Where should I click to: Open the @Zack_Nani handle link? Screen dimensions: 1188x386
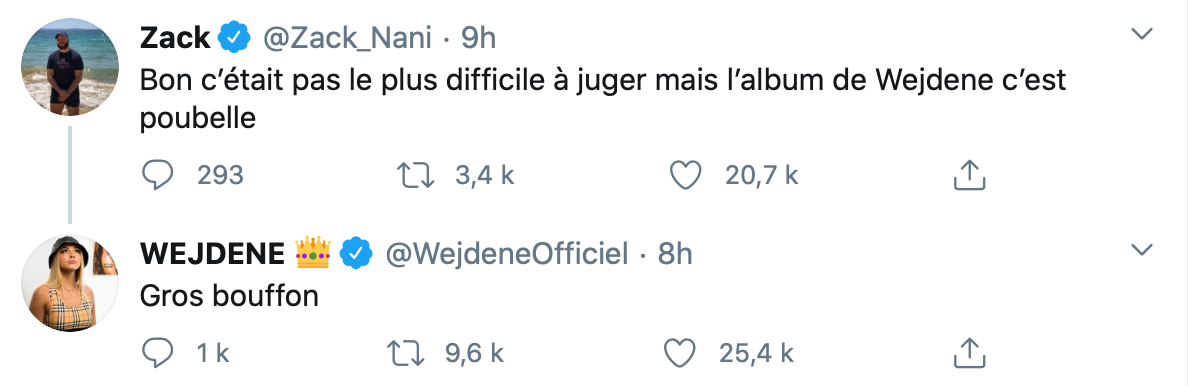point(347,36)
